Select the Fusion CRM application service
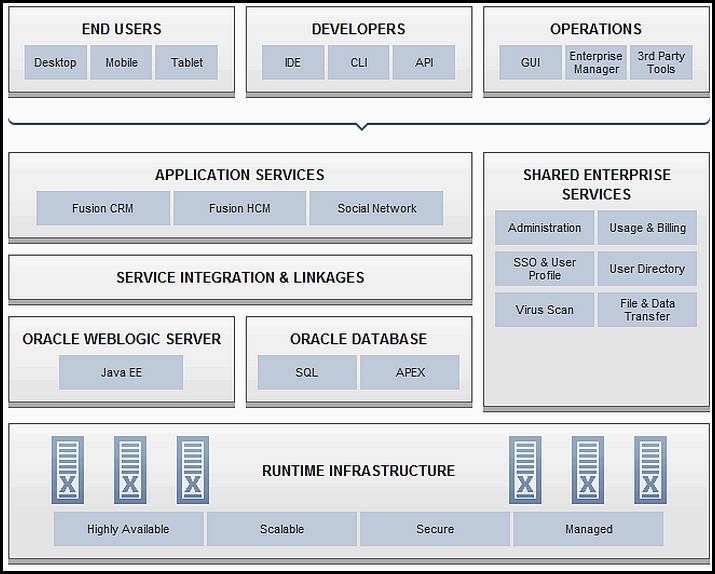Screen dimensions: 715x574 (103, 208)
